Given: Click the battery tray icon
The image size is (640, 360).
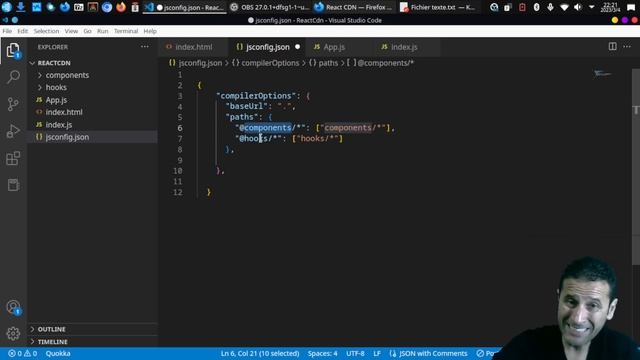Looking at the screenshot, I should click(x=522, y=7).
